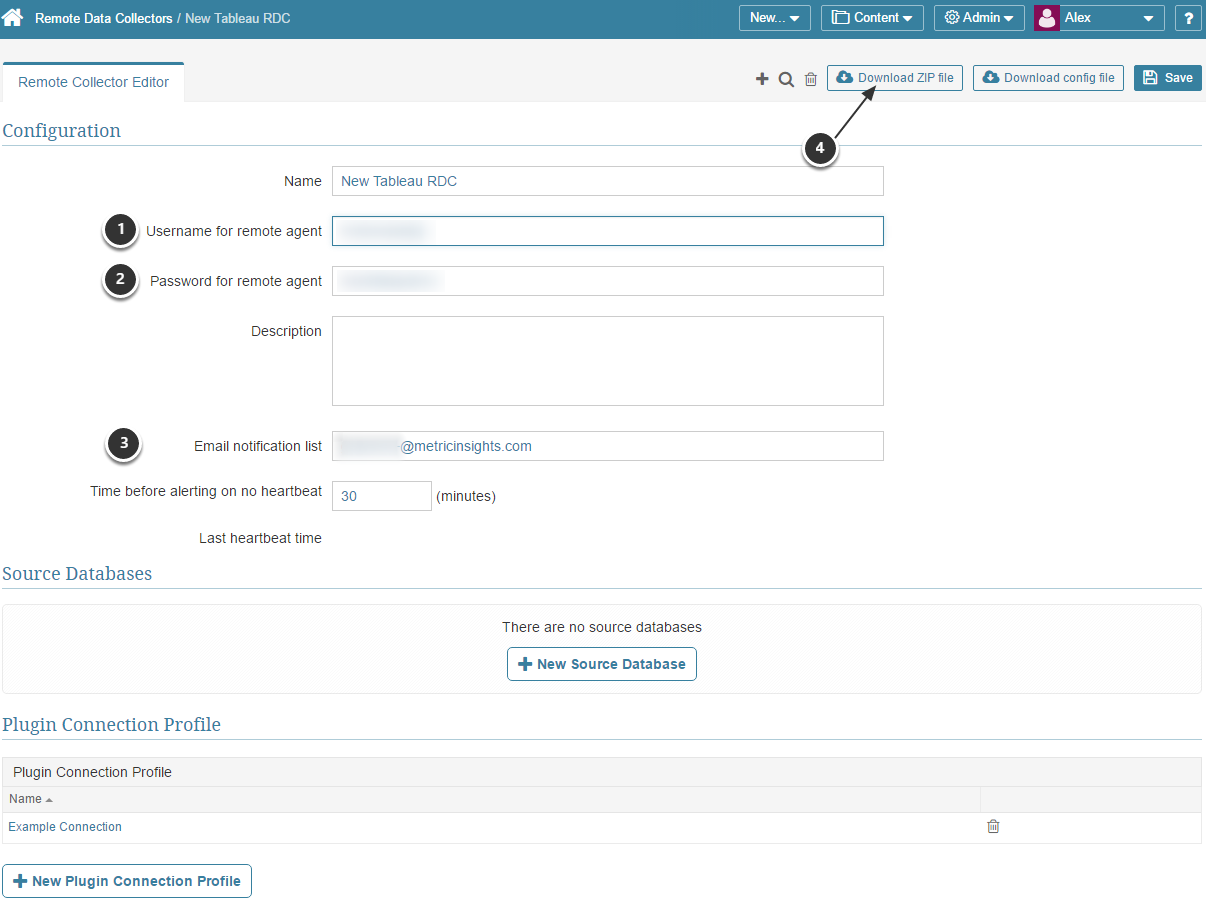Delete the Example Connection using its trash icon
This screenshot has height=902, width=1206.
pos(993,826)
